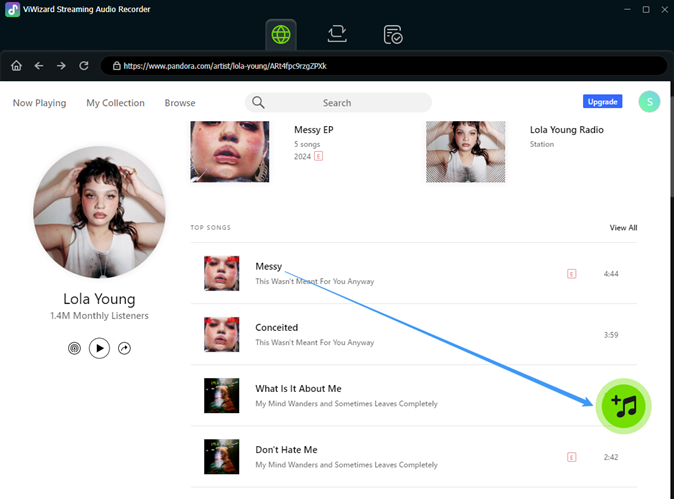Click the explicit E badge on Don't Hate Me row
The image size is (674, 499).
[572, 457]
